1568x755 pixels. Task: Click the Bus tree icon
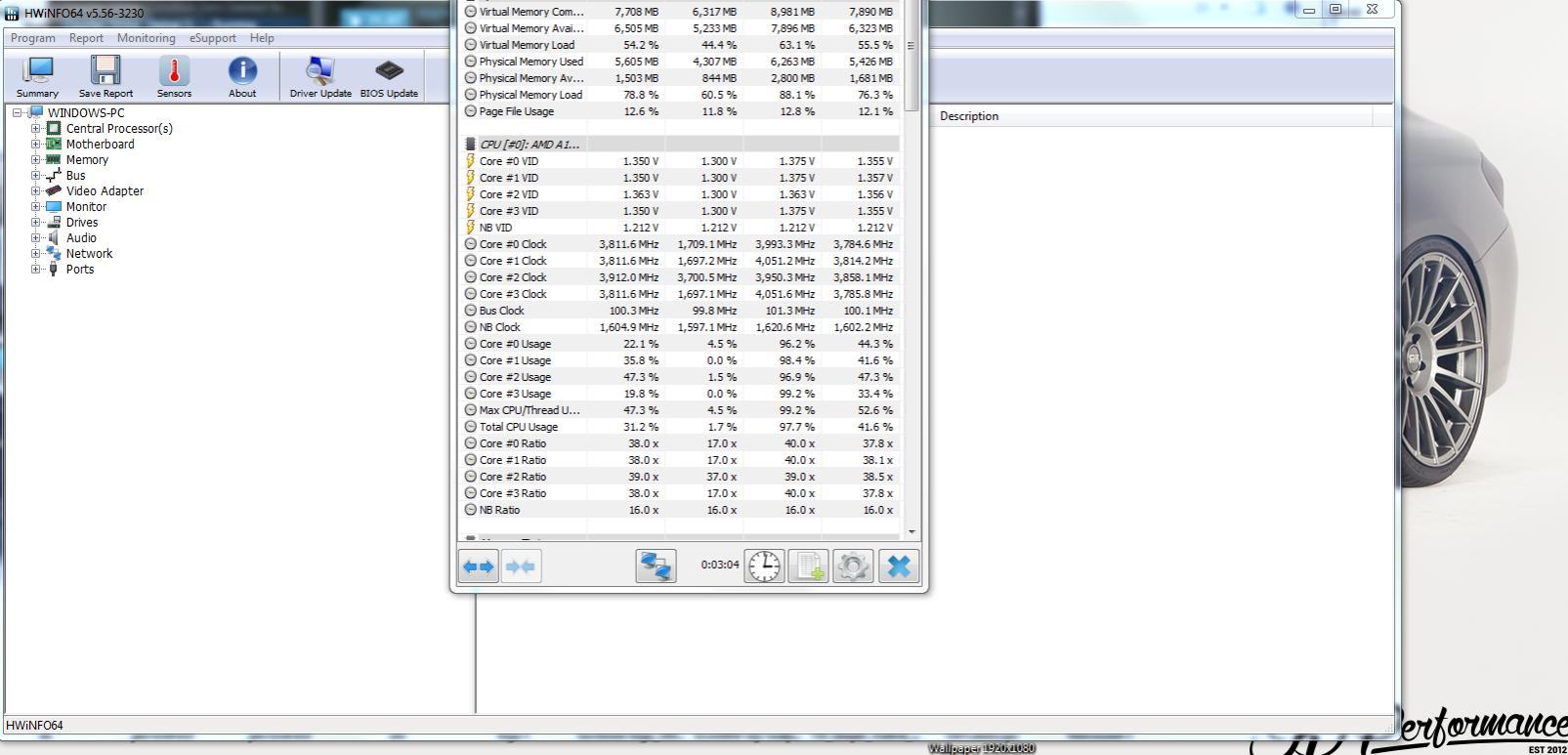[54, 175]
